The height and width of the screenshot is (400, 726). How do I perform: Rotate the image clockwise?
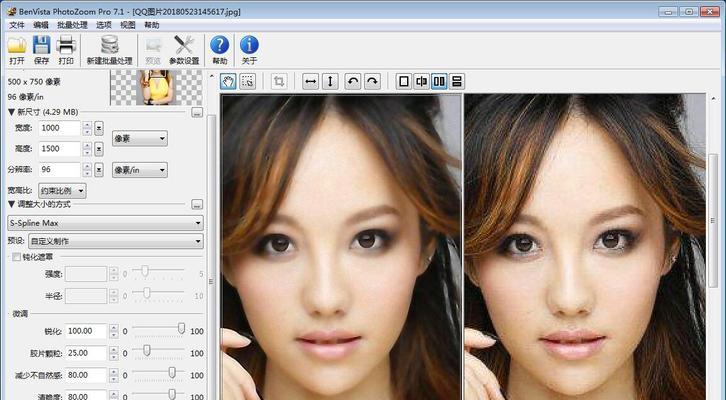(372, 81)
